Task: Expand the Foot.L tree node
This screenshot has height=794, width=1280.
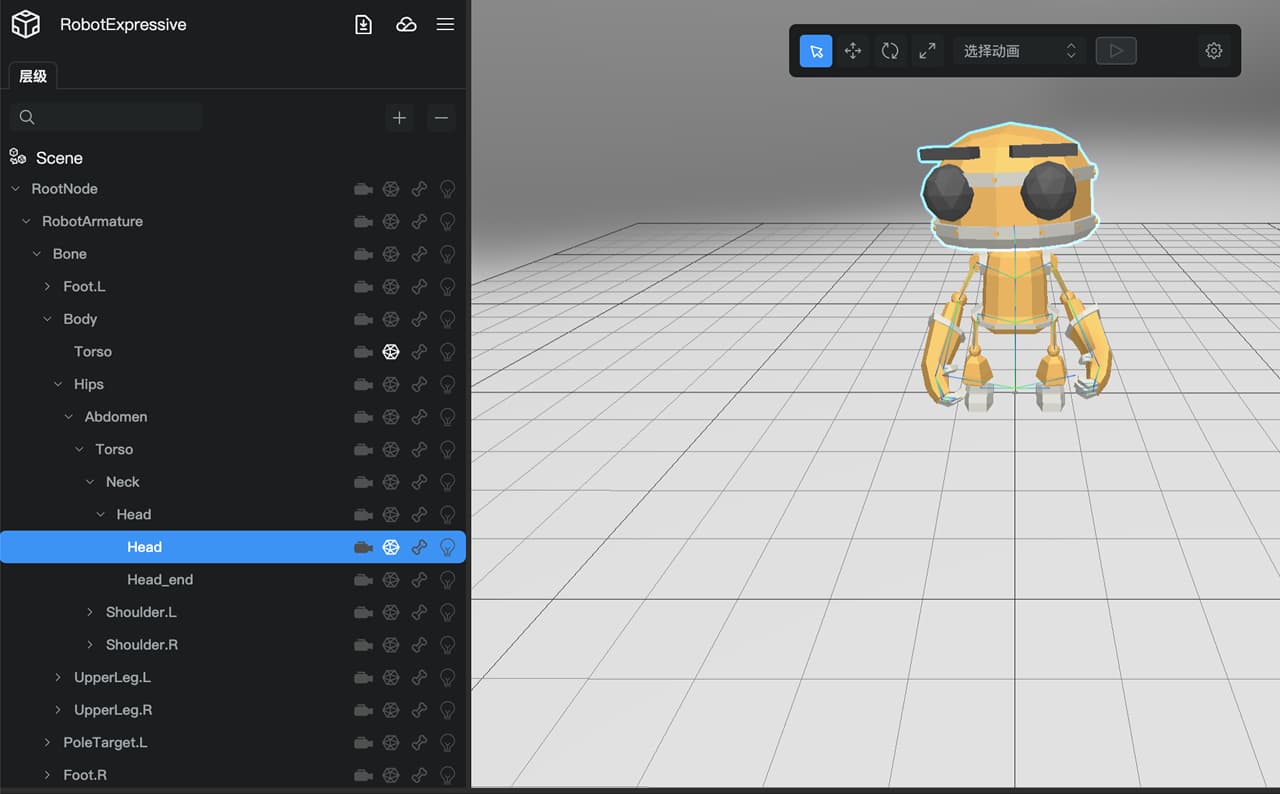Action: (47, 287)
